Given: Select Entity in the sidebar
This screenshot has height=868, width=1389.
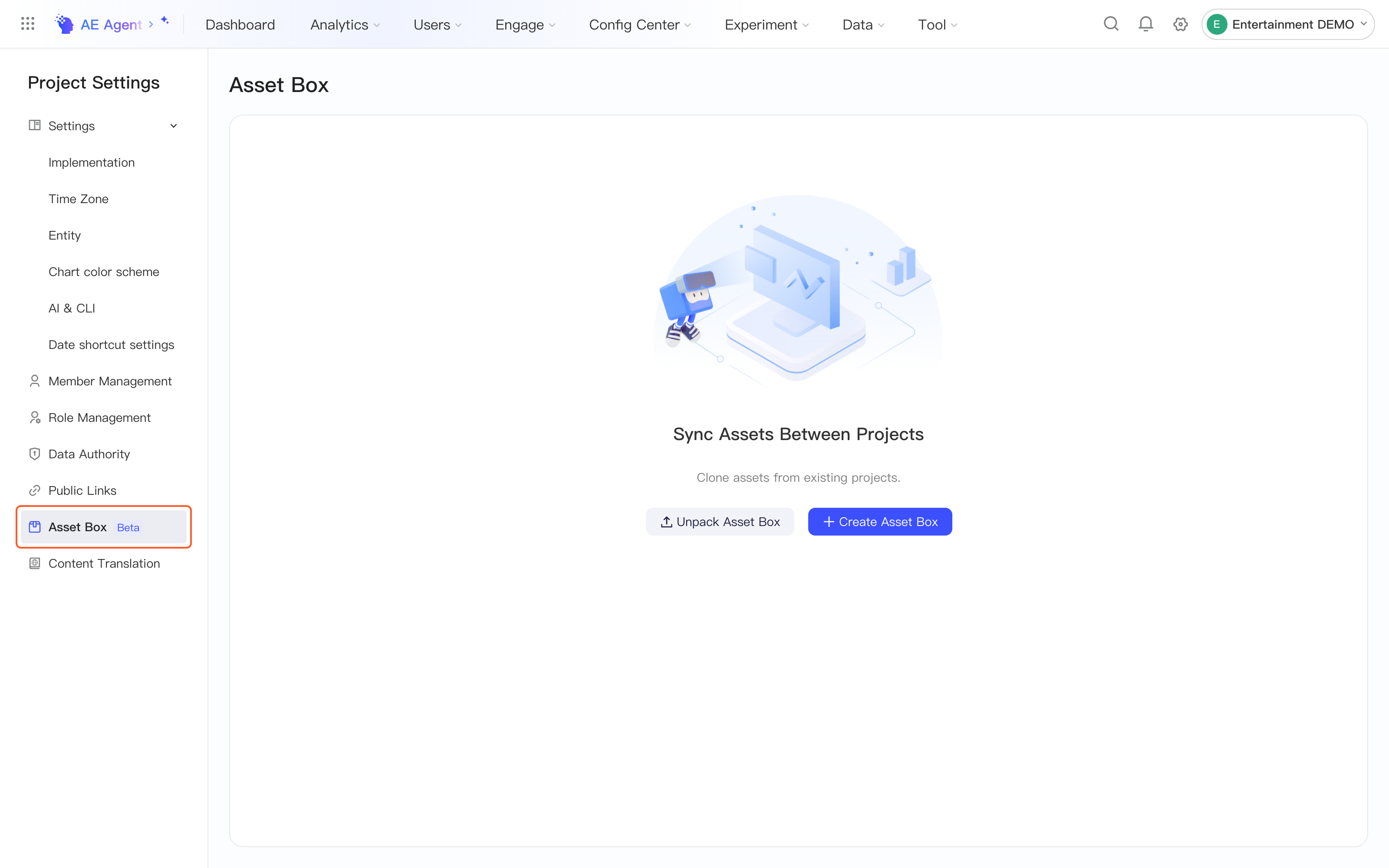Looking at the screenshot, I should tap(64, 235).
